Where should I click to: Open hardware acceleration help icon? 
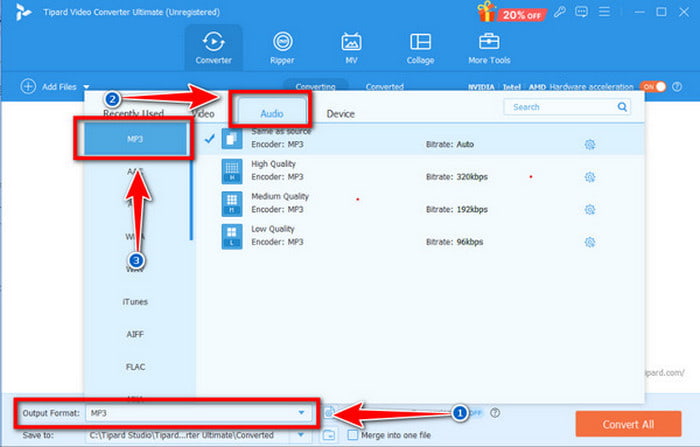[677, 87]
